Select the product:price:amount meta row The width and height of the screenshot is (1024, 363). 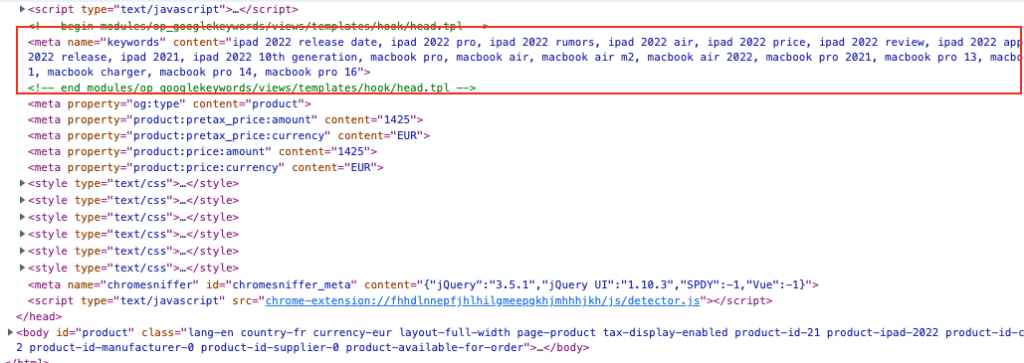click(x=202, y=151)
